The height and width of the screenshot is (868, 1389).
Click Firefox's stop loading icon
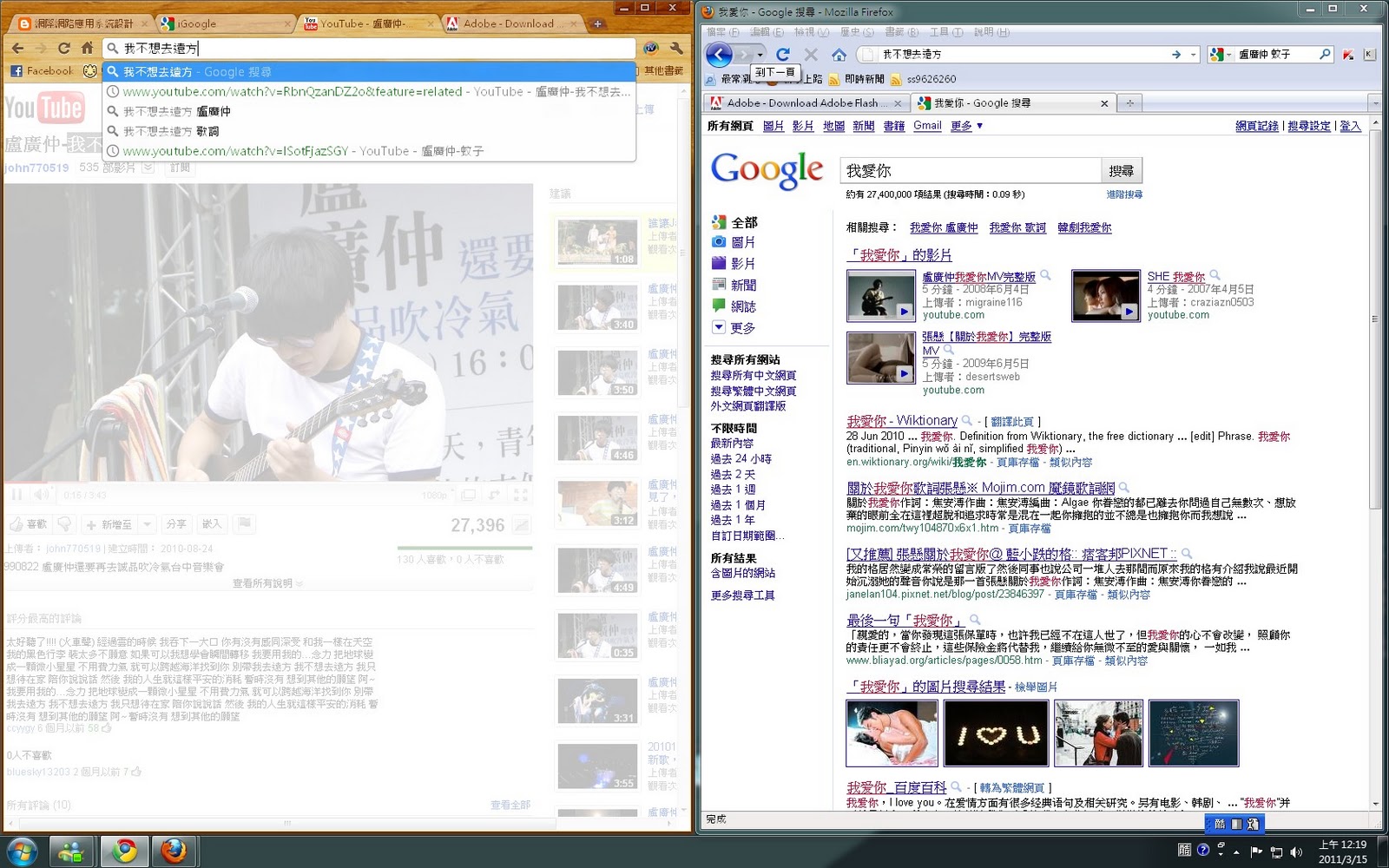[811, 55]
